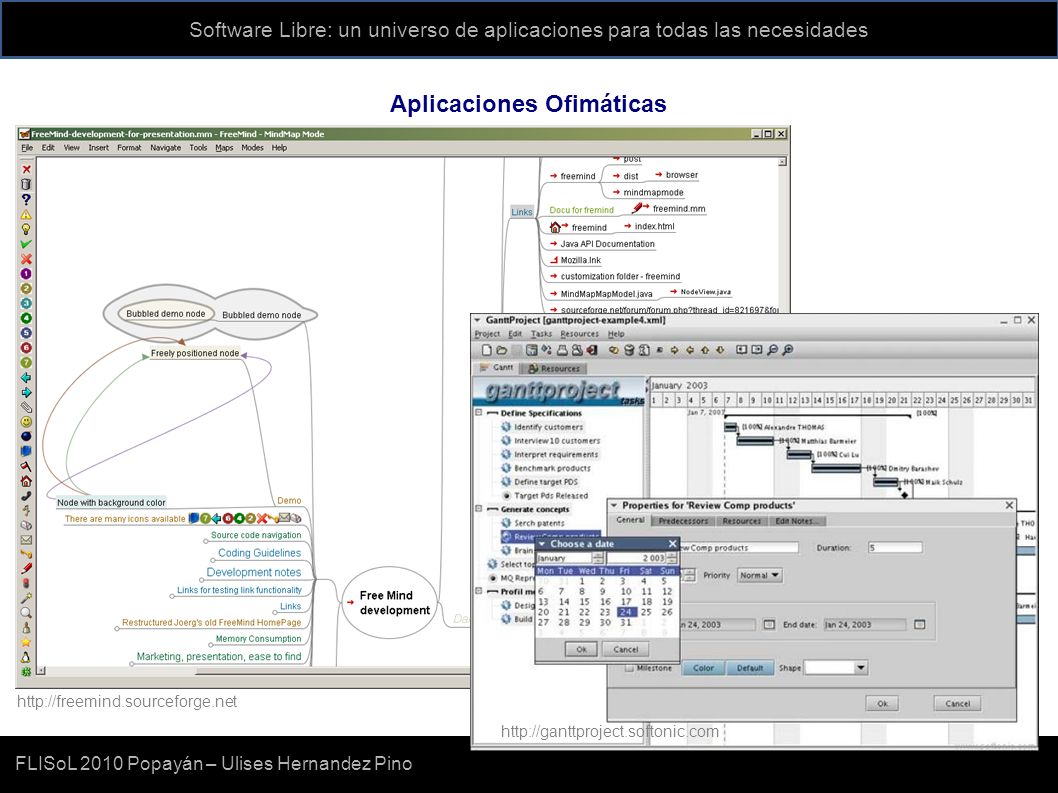Viewport: 1058px width, 793px height.
Task: Collapse the Generate concepts task group
Action: click(478, 509)
